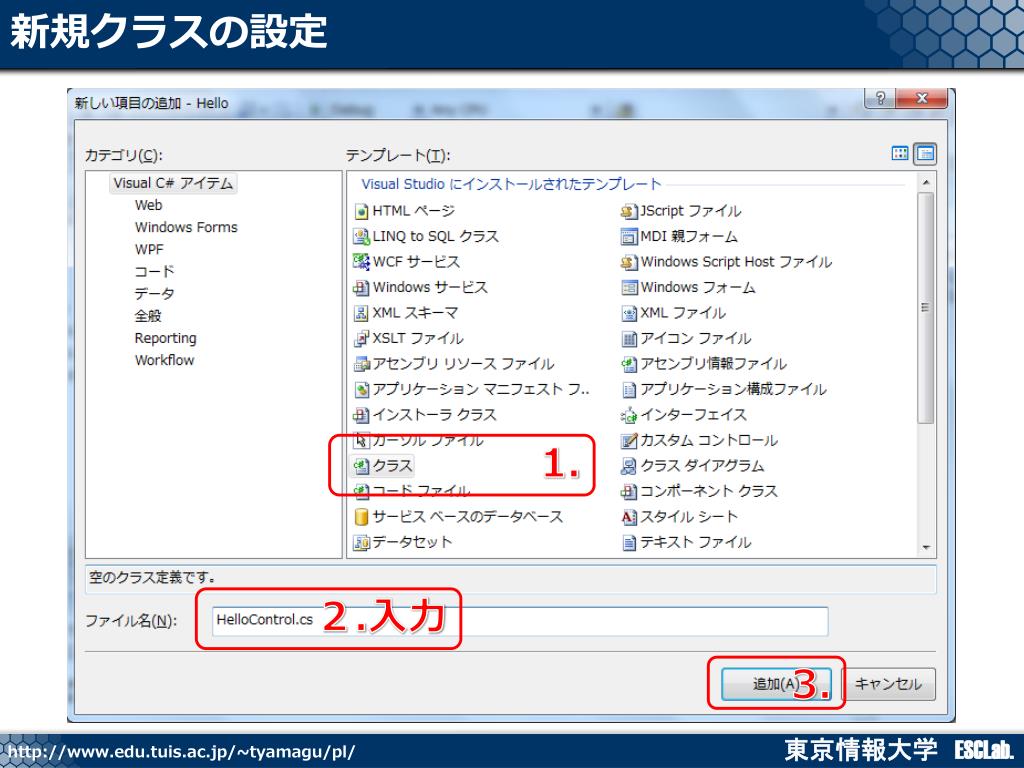
Task: Choose the アセンブリ リソース ファイル icon
Action: (x=361, y=364)
